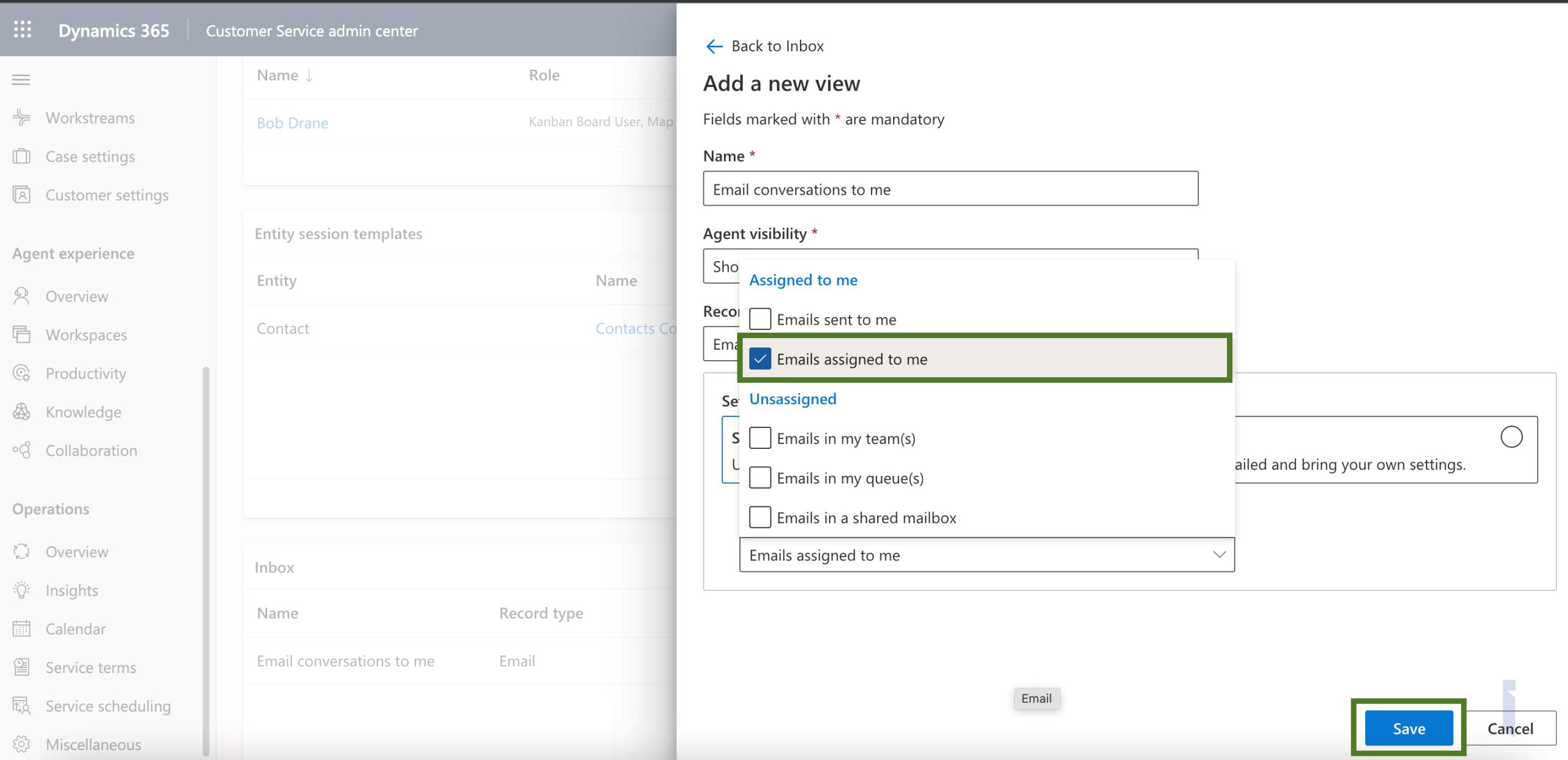Image resolution: width=1568 pixels, height=760 pixels.
Task: Click the Unassigned group header
Action: coord(793,399)
